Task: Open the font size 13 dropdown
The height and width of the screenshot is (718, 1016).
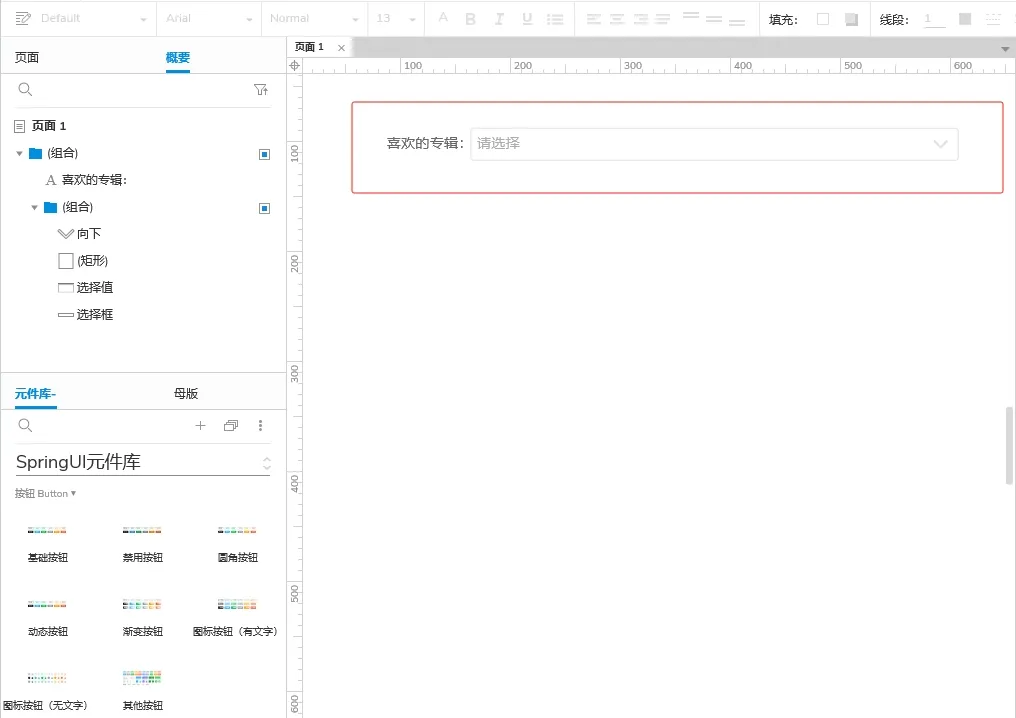Action: click(396, 19)
